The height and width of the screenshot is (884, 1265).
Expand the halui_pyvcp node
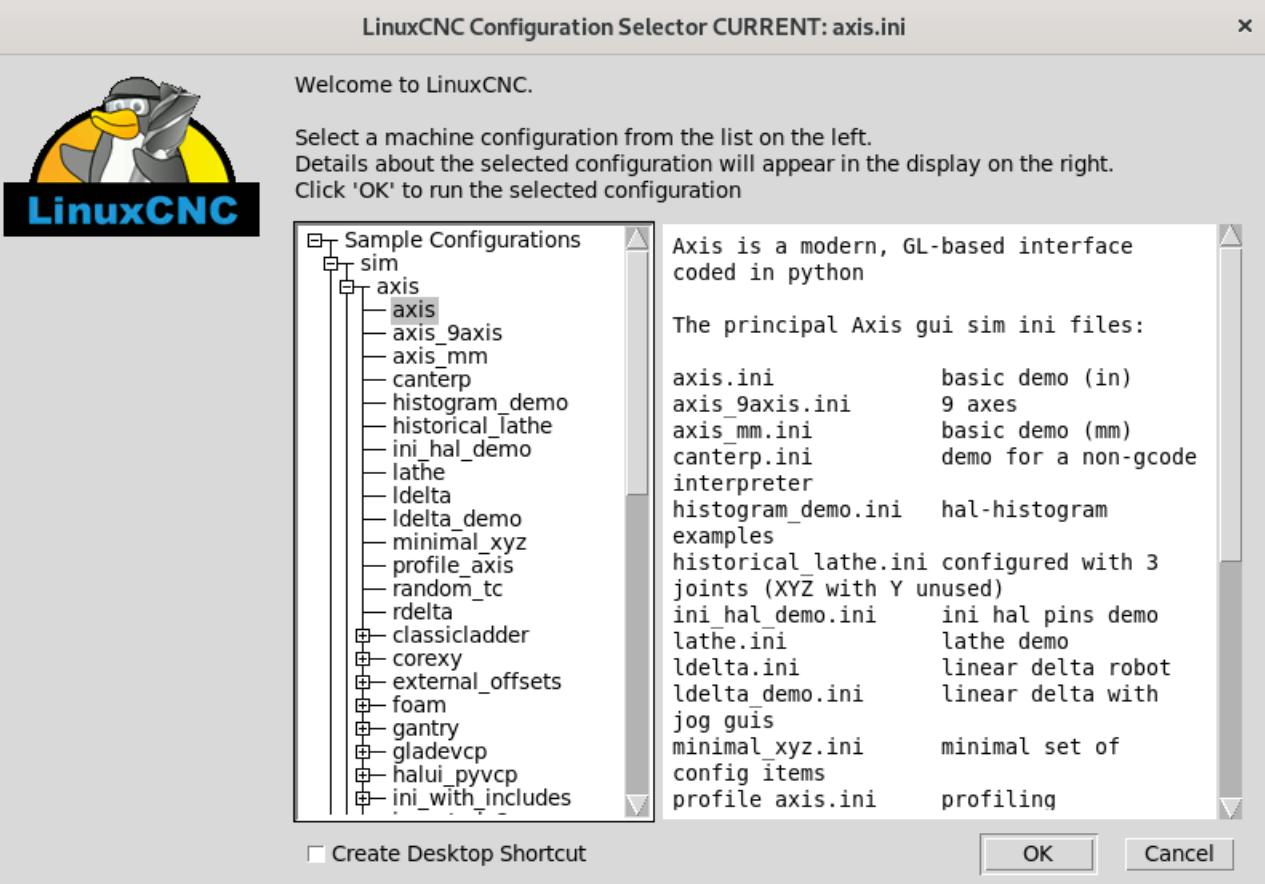(363, 774)
